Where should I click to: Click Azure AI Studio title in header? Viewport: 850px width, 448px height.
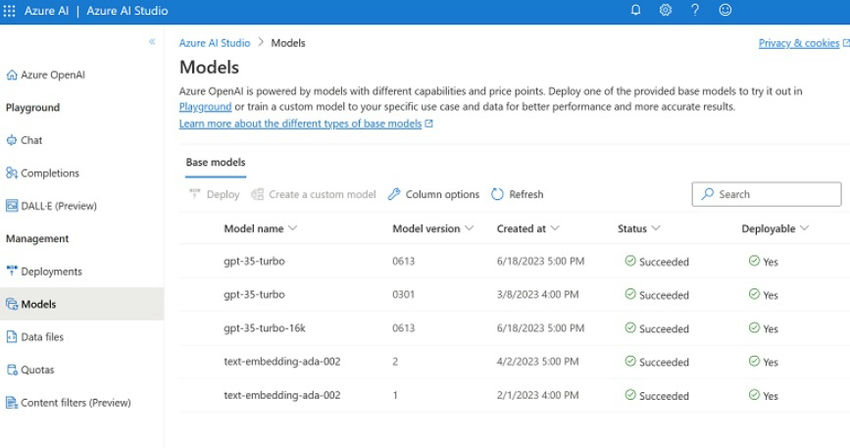point(127,11)
